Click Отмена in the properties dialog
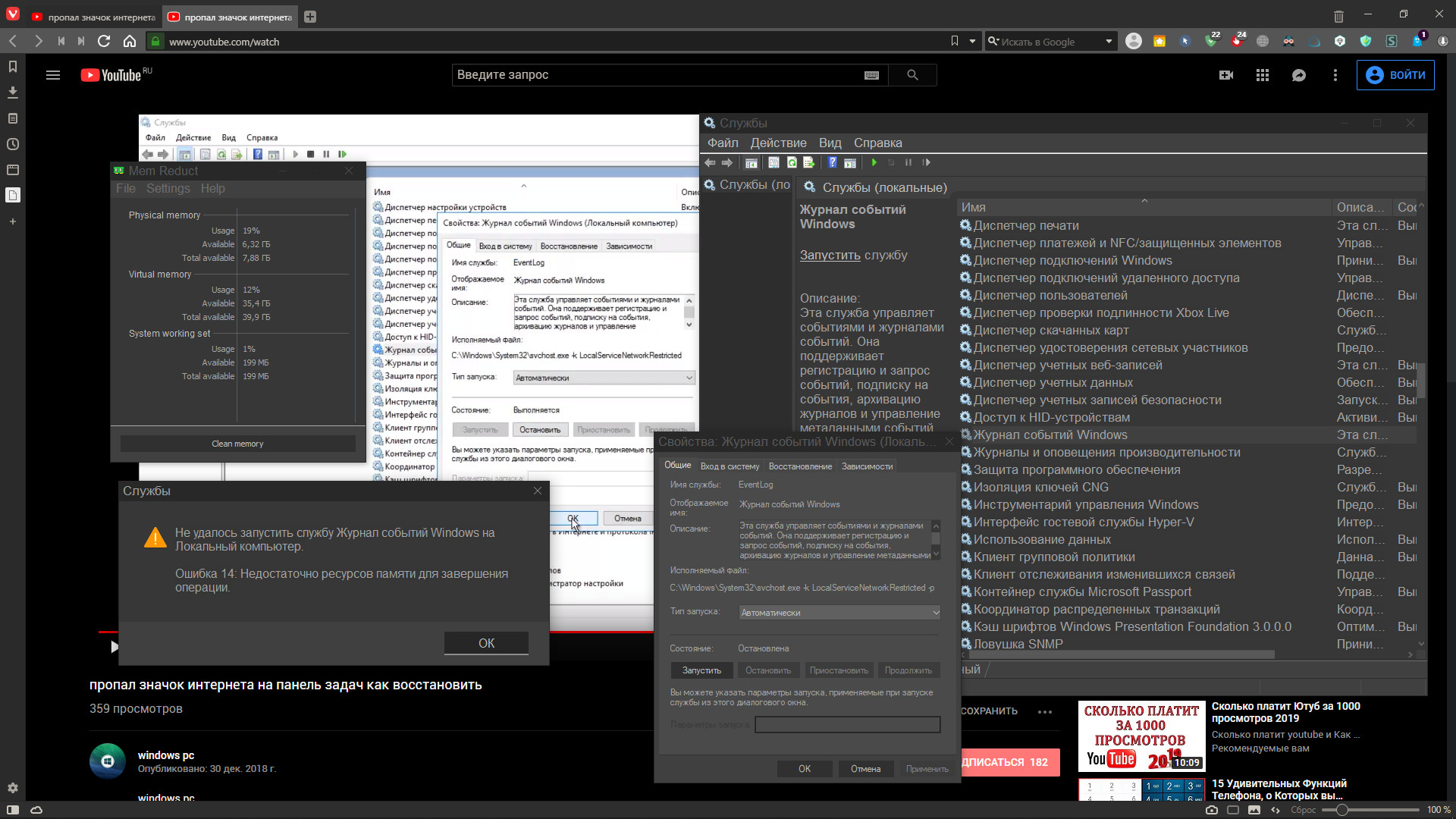The width and height of the screenshot is (1456, 819). [x=865, y=769]
